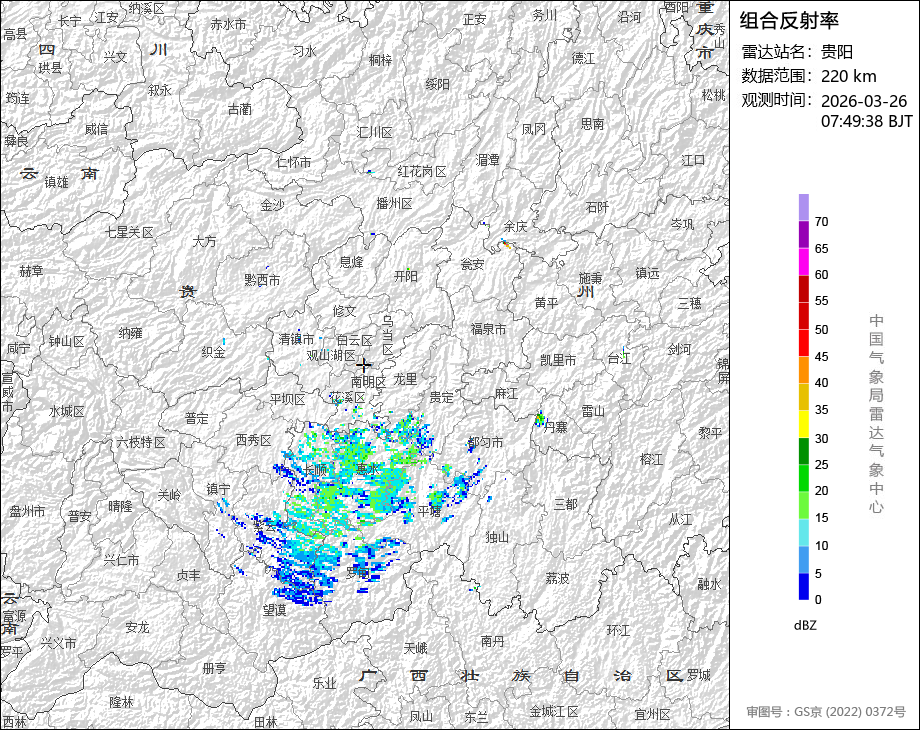Select the 罗甸 county label
920x730 pixels.
pos(357,572)
